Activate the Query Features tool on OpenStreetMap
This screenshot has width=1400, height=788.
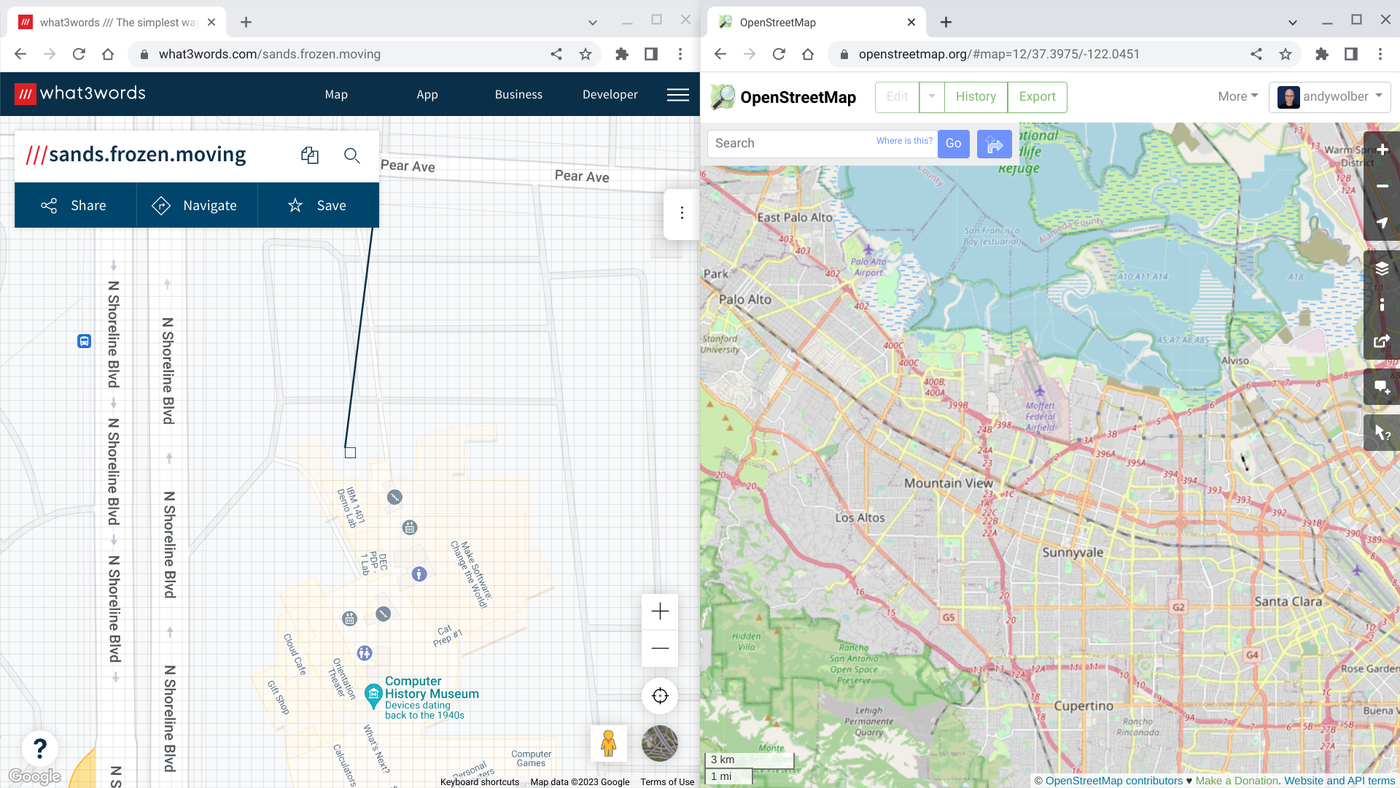click(1381, 432)
